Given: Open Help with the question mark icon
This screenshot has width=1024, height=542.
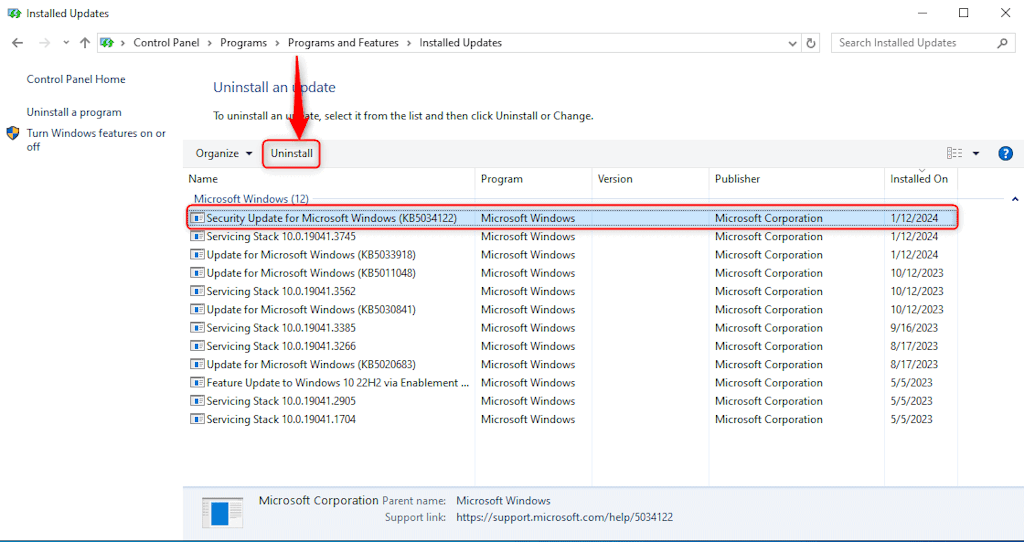Looking at the screenshot, I should coord(1006,153).
